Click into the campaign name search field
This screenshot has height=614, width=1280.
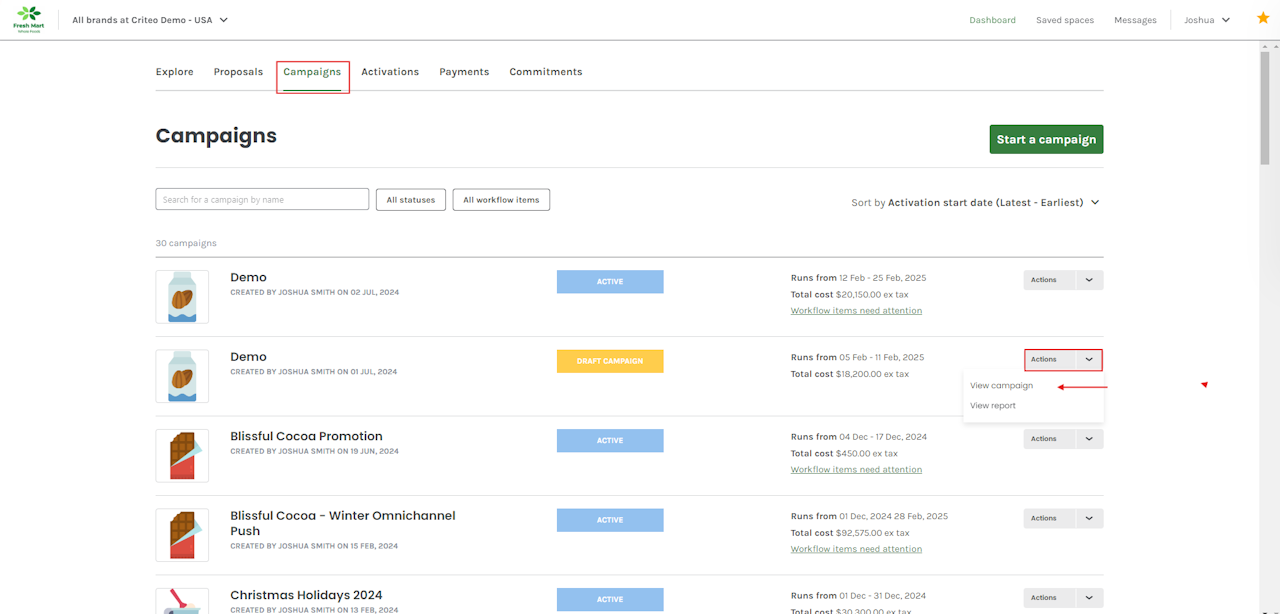262,200
